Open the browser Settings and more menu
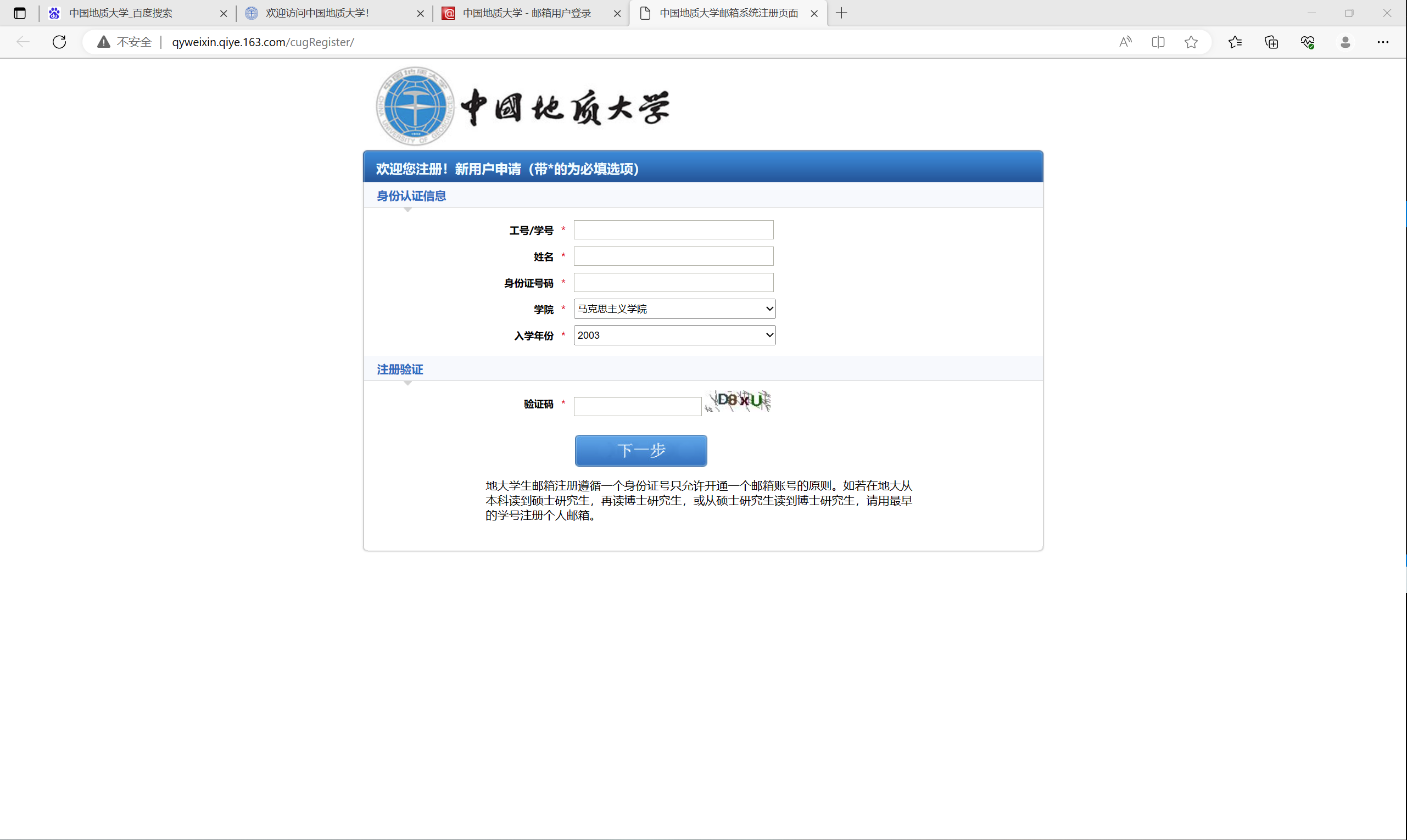 click(x=1383, y=42)
